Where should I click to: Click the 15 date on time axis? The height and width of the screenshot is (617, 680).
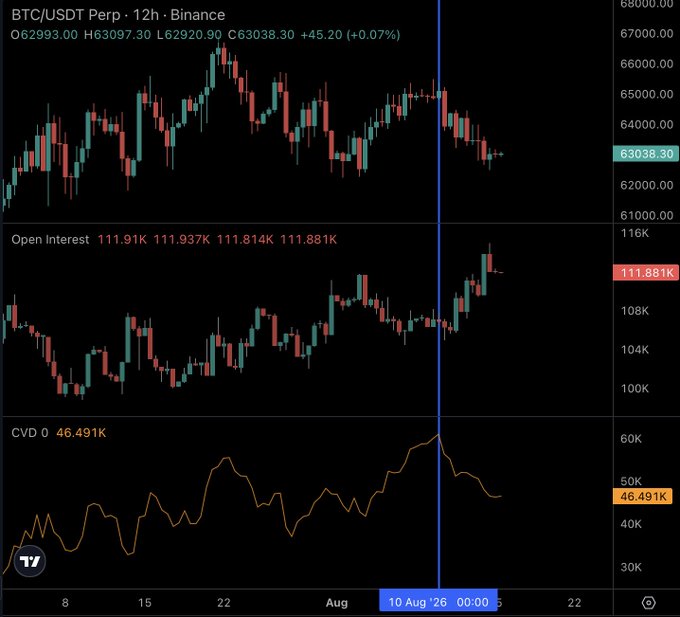tap(144, 603)
